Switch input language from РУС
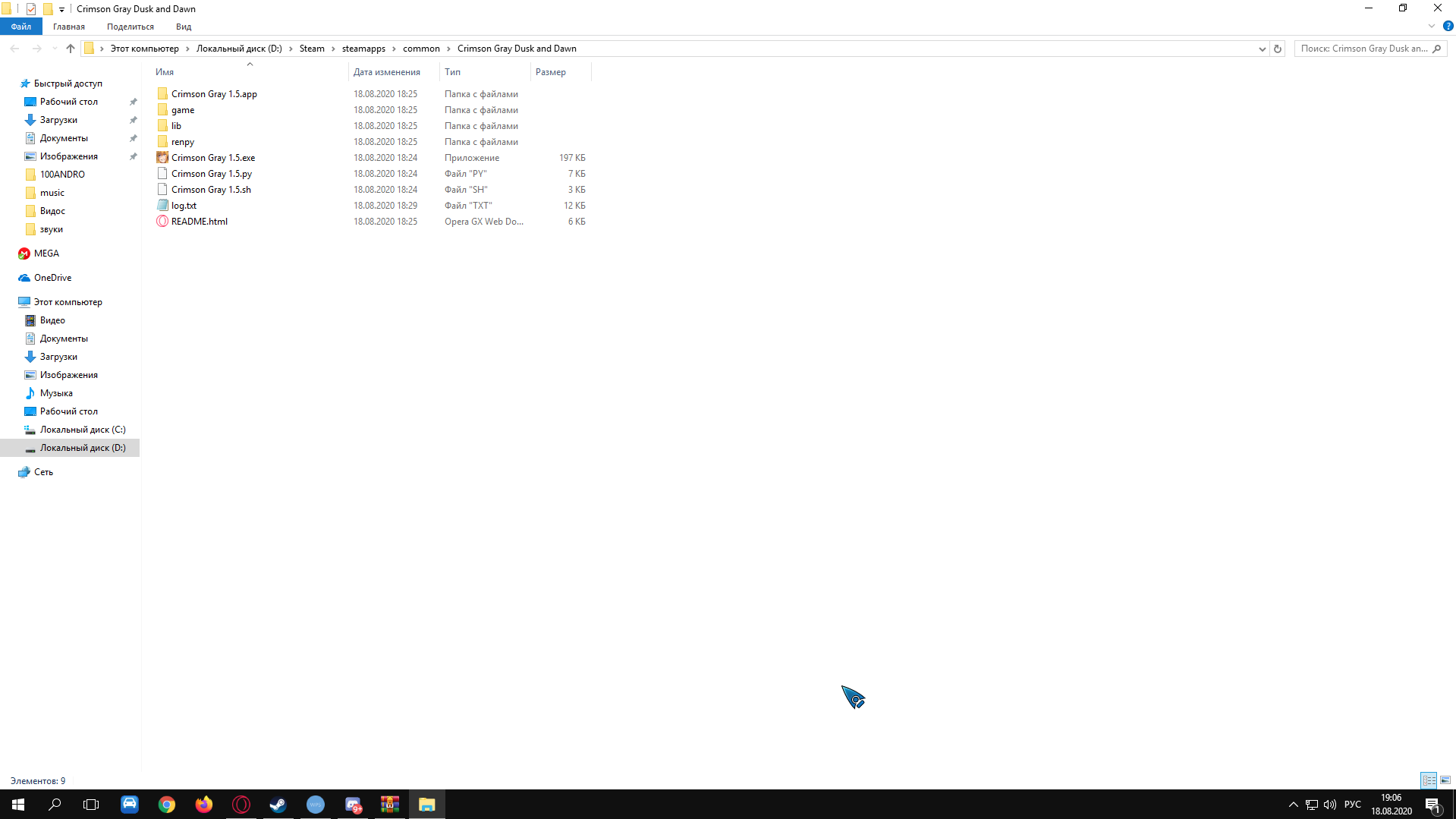Screen dimensions: 1456x819 [1352, 805]
